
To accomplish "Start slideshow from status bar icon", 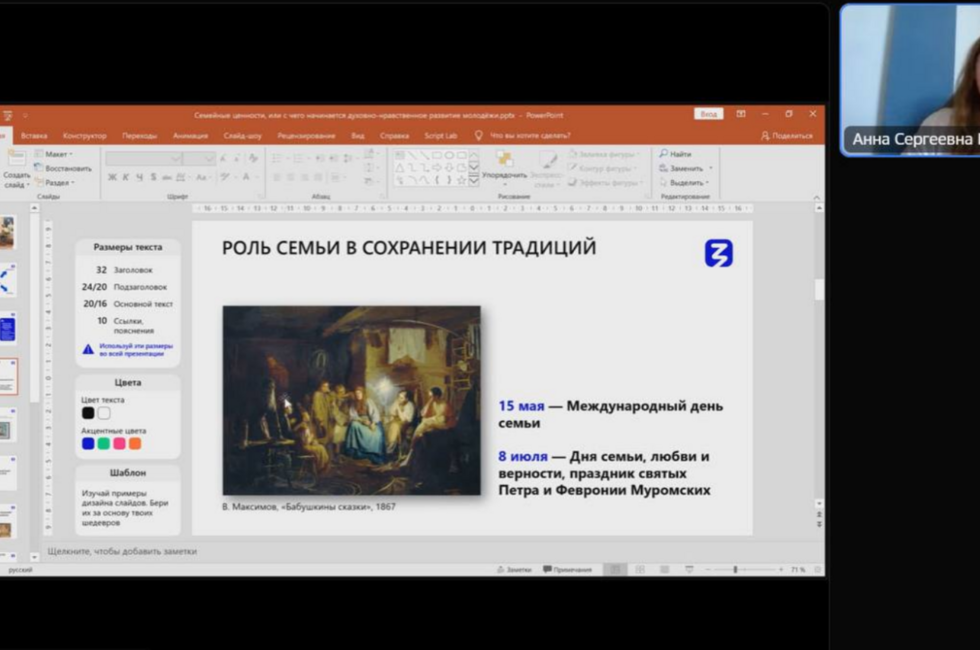I will (x=689, y=569).
